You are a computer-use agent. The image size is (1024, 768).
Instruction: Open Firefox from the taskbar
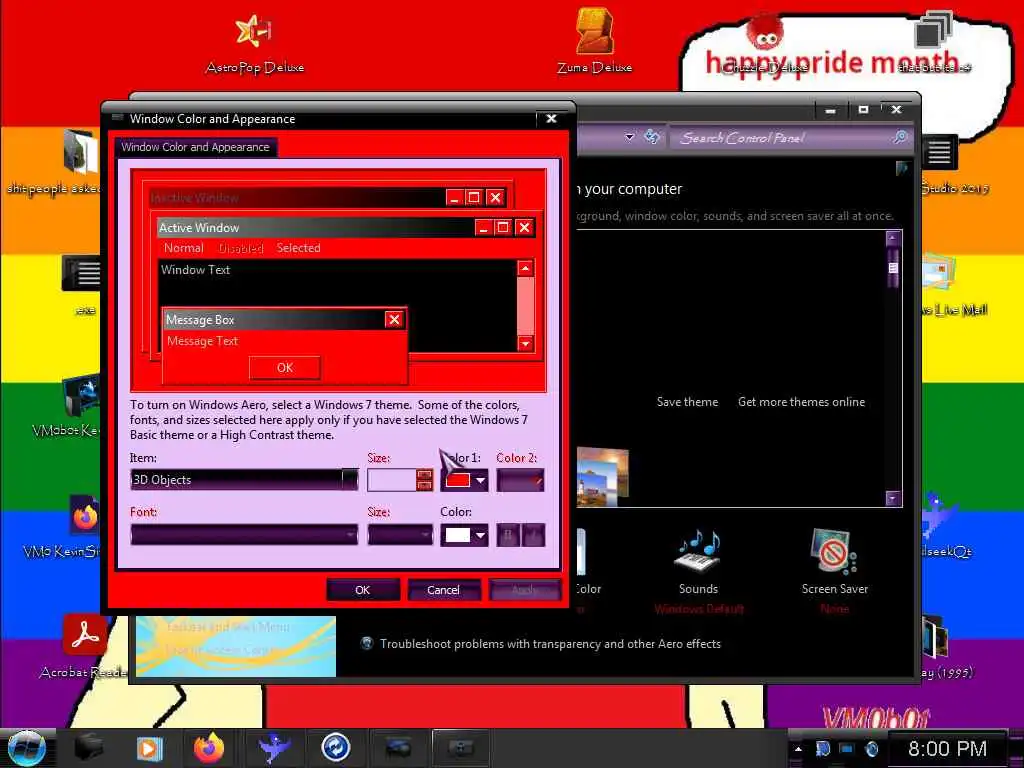[209, 748]
